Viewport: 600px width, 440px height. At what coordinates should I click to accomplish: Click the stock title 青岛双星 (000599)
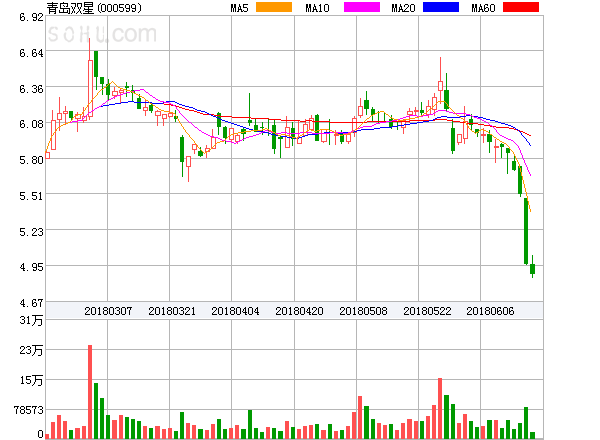(x=94, y=8)
